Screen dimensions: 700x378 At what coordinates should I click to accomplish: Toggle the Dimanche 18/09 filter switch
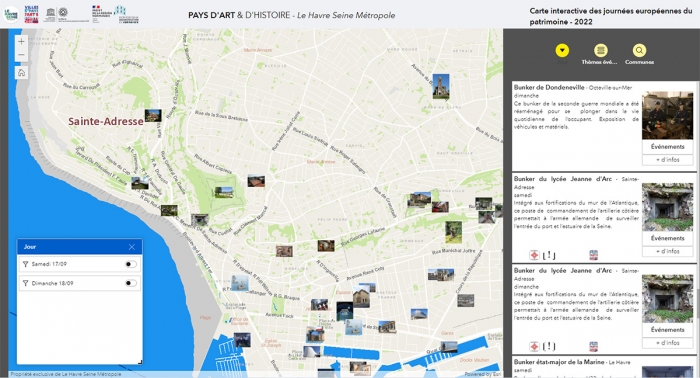(130, 283)
